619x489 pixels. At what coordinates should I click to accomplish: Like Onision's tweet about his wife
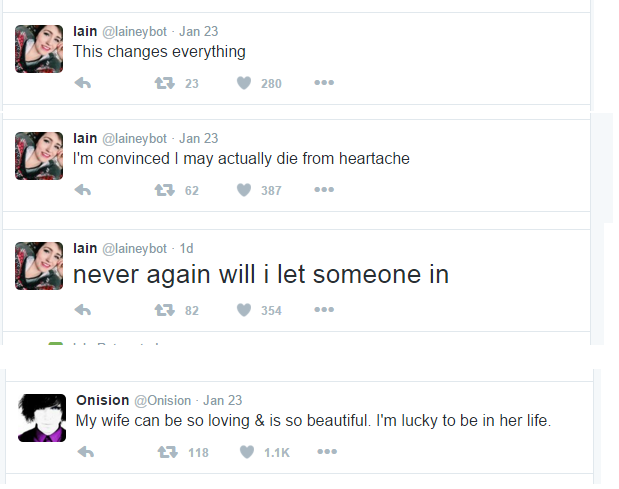coord(247,452)
